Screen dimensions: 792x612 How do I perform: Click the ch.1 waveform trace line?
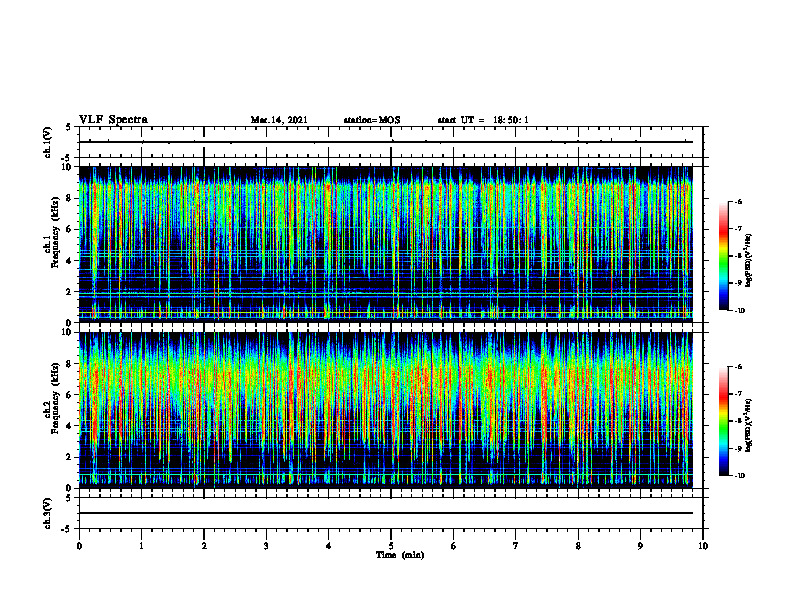click(386, 142)
